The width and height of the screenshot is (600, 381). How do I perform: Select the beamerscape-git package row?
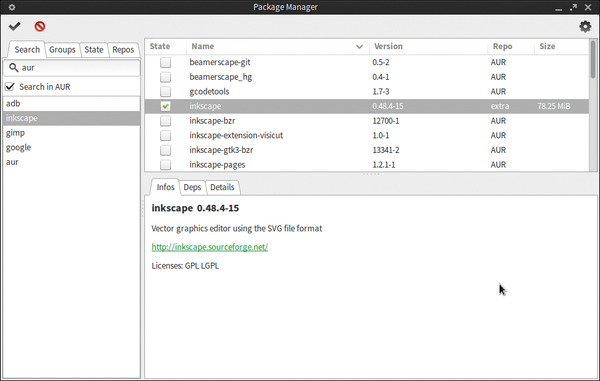[367, 62]
